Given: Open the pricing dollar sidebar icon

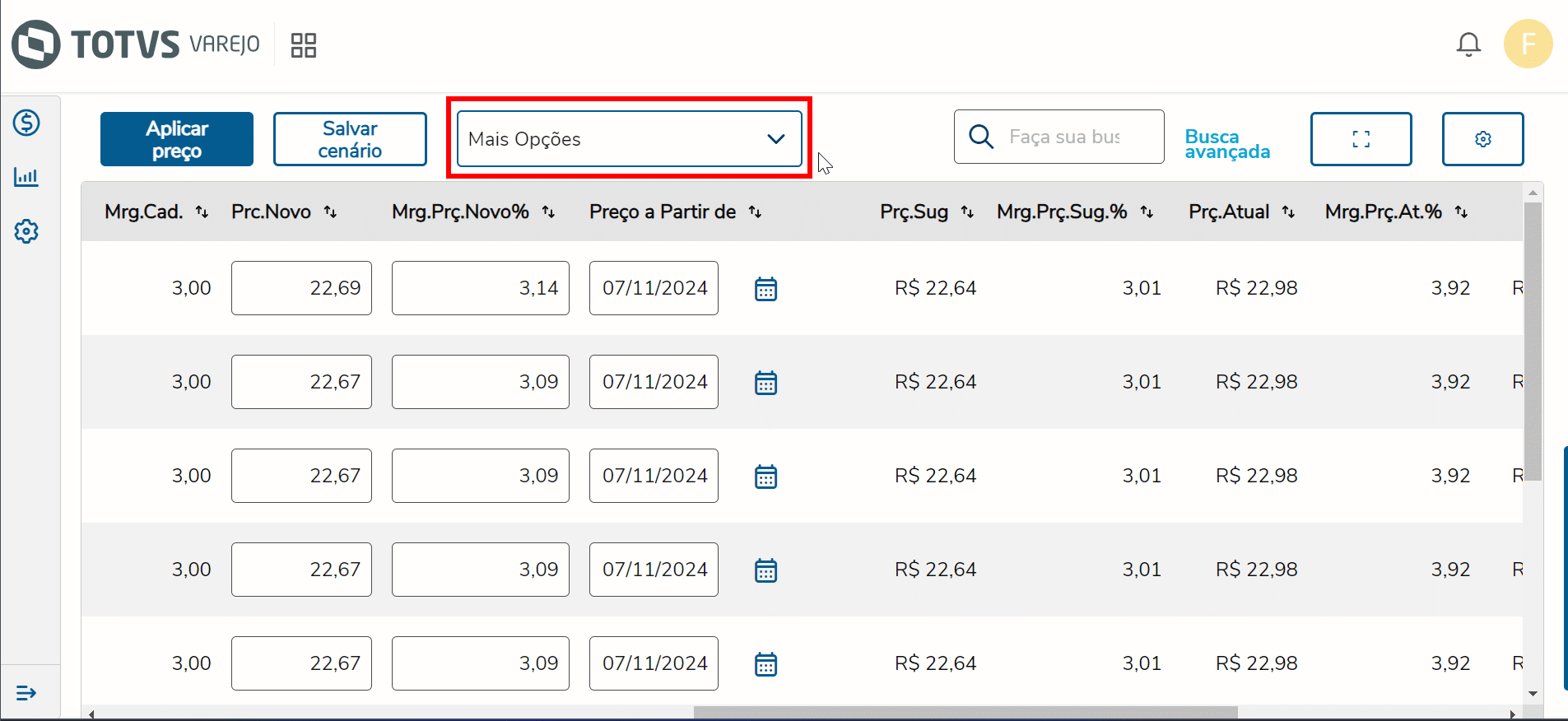Looking at the screenshot, I should tap(26, 123).
